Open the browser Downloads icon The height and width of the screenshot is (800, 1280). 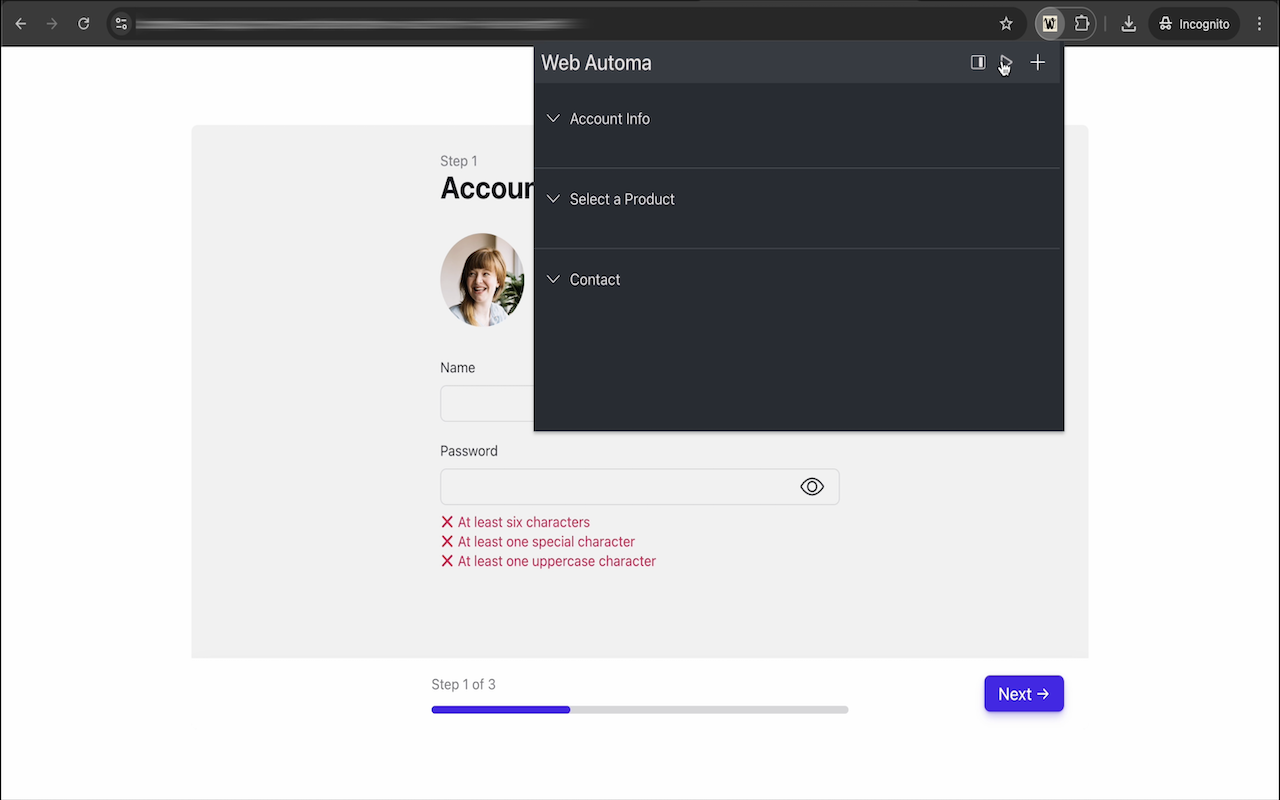coord(1128,23)
